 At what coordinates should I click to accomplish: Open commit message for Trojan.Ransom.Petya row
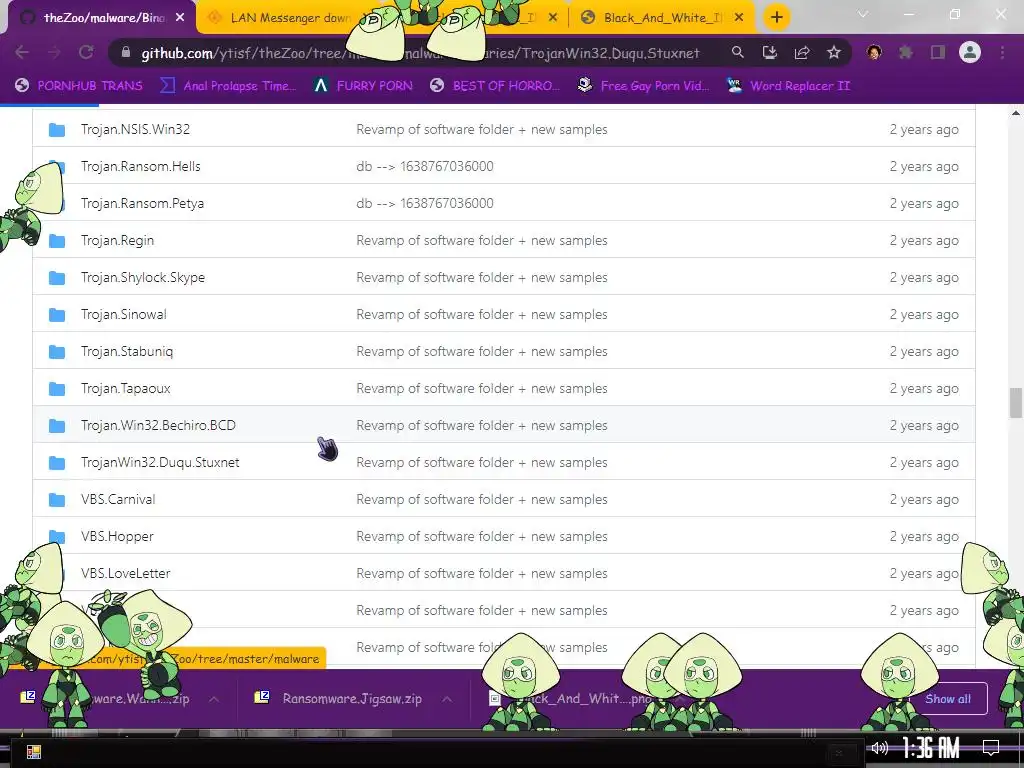click(x=424, y=203)
